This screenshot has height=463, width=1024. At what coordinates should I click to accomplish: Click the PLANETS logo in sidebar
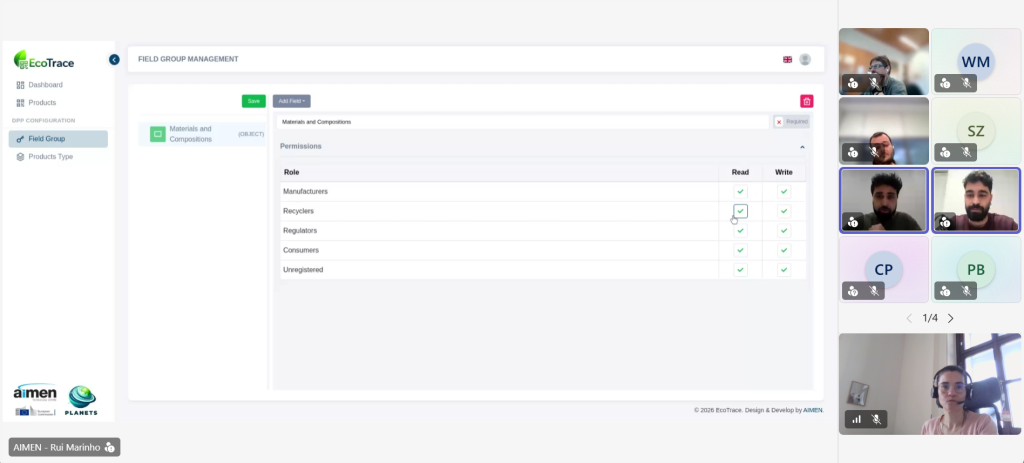click(82, 400)
